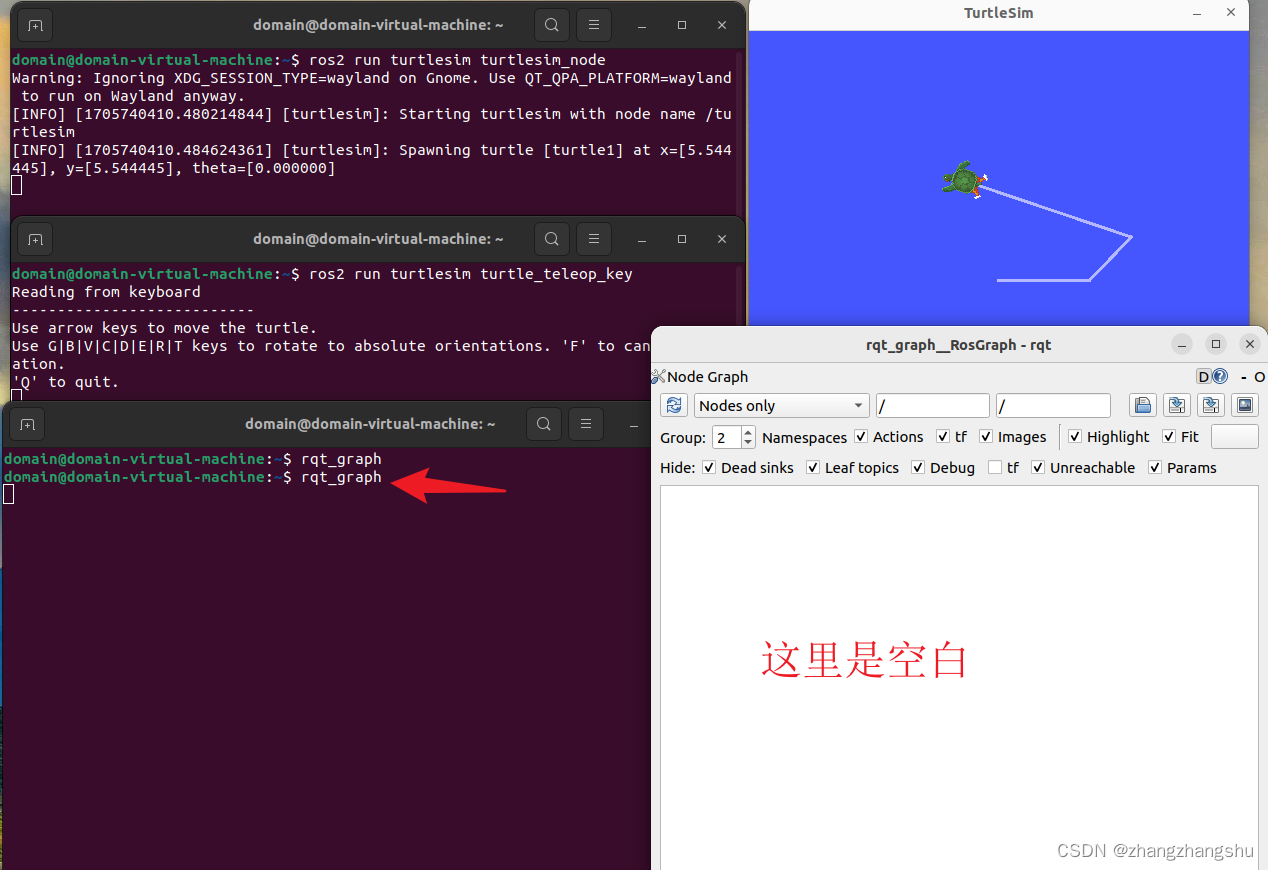This screenshot has width=1268, height=870.
Task: Uncheck Hide Dead sinks
Action: click(x=709, y=468)
